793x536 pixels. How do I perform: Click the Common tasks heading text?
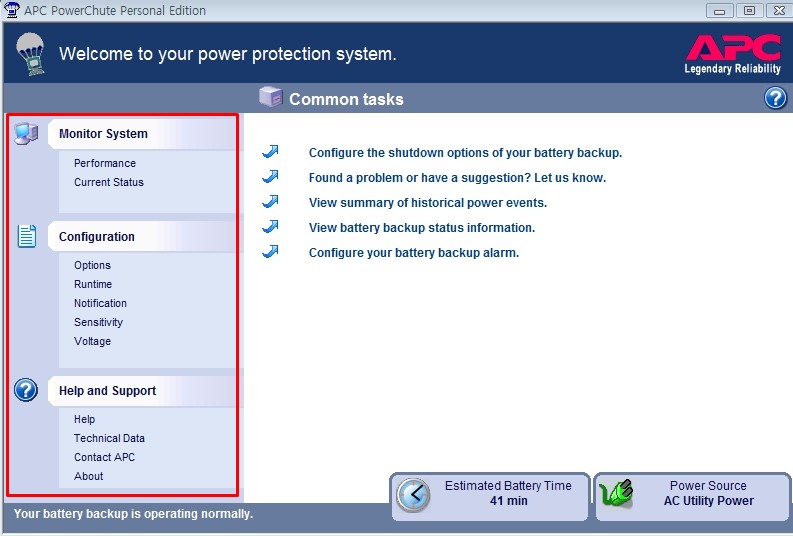point(346,99)
